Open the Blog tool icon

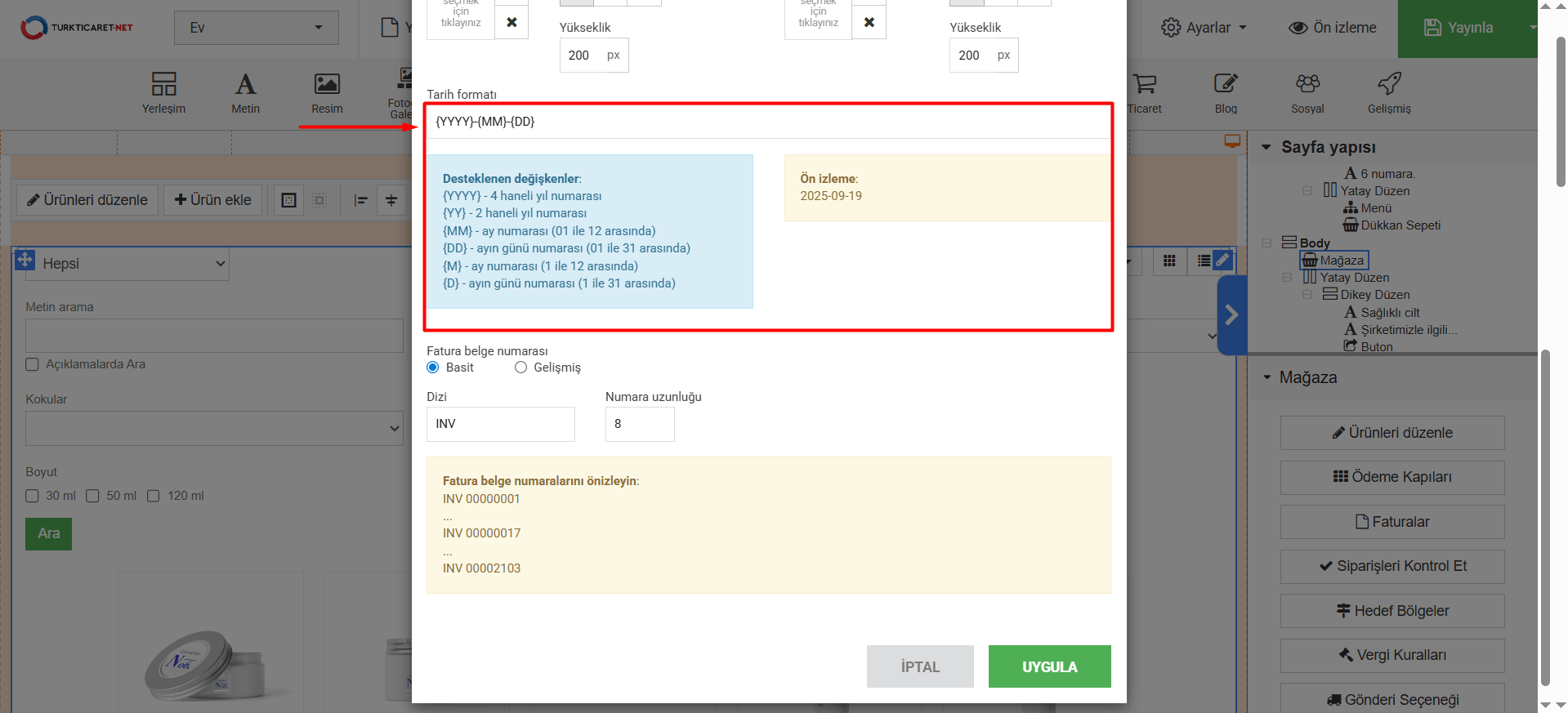[x=1226, y=92]
